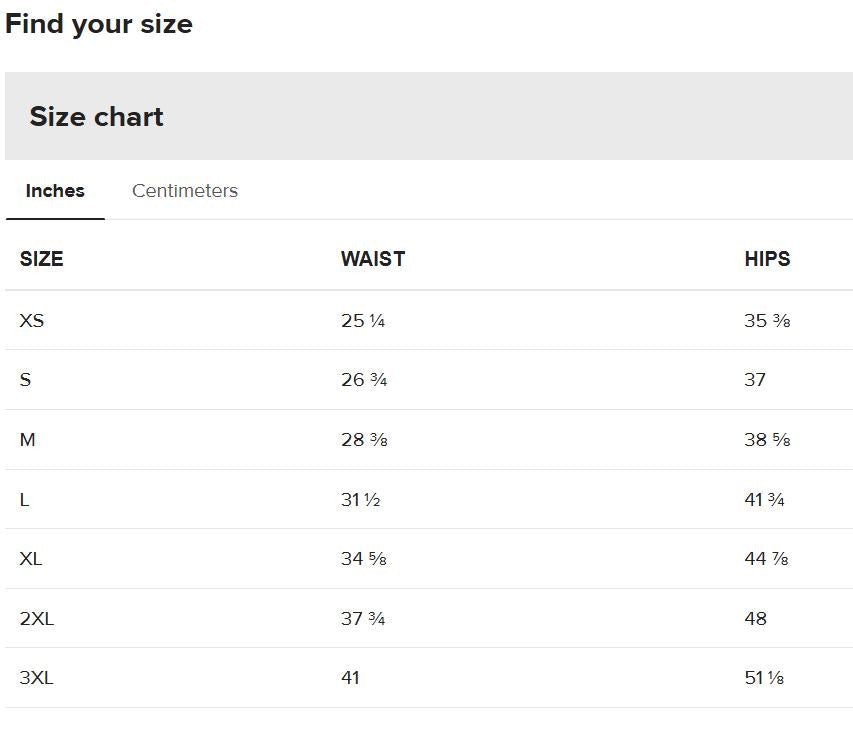Click the SIZE column header
Image resolution: width=853 pixels, height=729 pixels.
click(x=41, y=258)
